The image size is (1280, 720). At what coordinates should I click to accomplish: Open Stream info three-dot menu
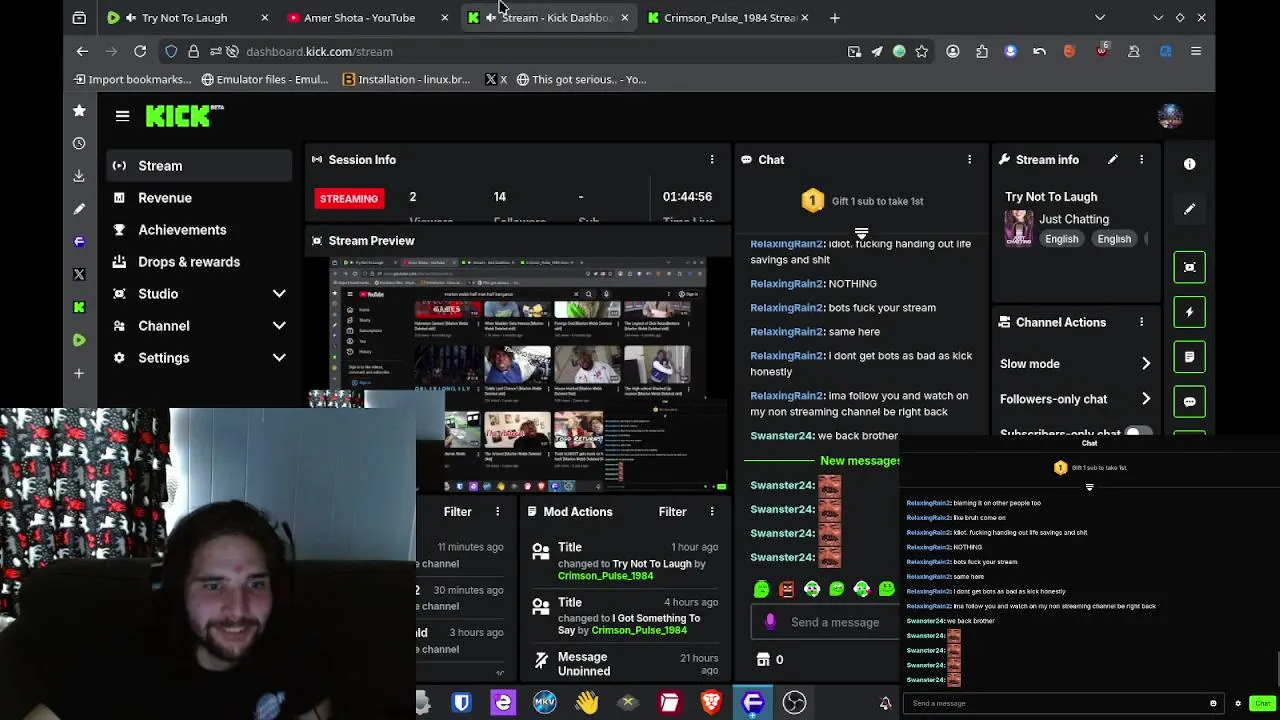1141,160
